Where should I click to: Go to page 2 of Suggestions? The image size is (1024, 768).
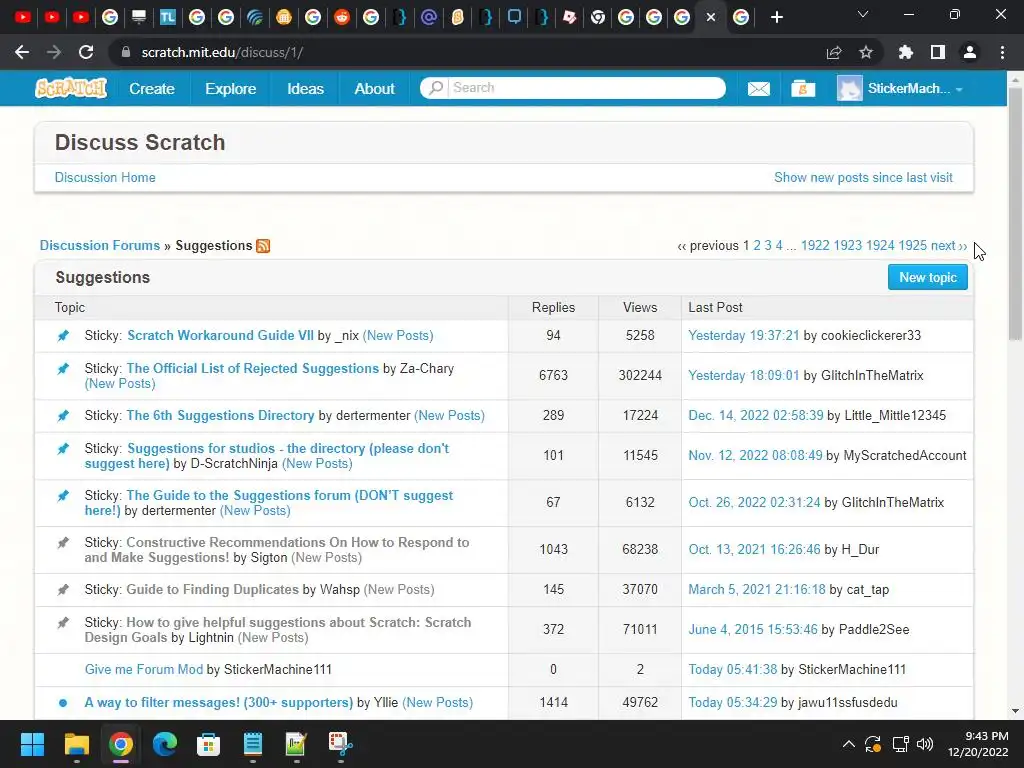757,246
